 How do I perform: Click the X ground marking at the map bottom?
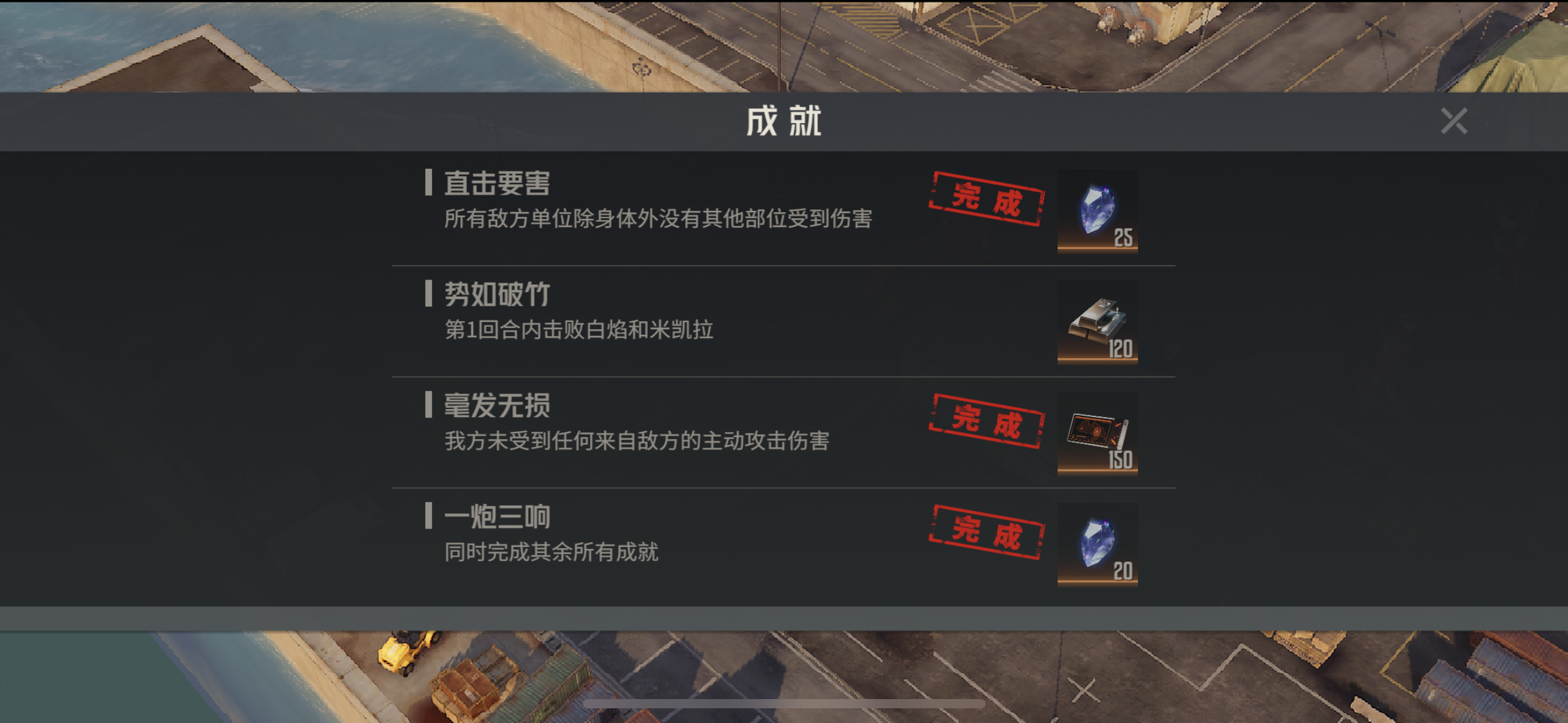(x=1084, y=690)
